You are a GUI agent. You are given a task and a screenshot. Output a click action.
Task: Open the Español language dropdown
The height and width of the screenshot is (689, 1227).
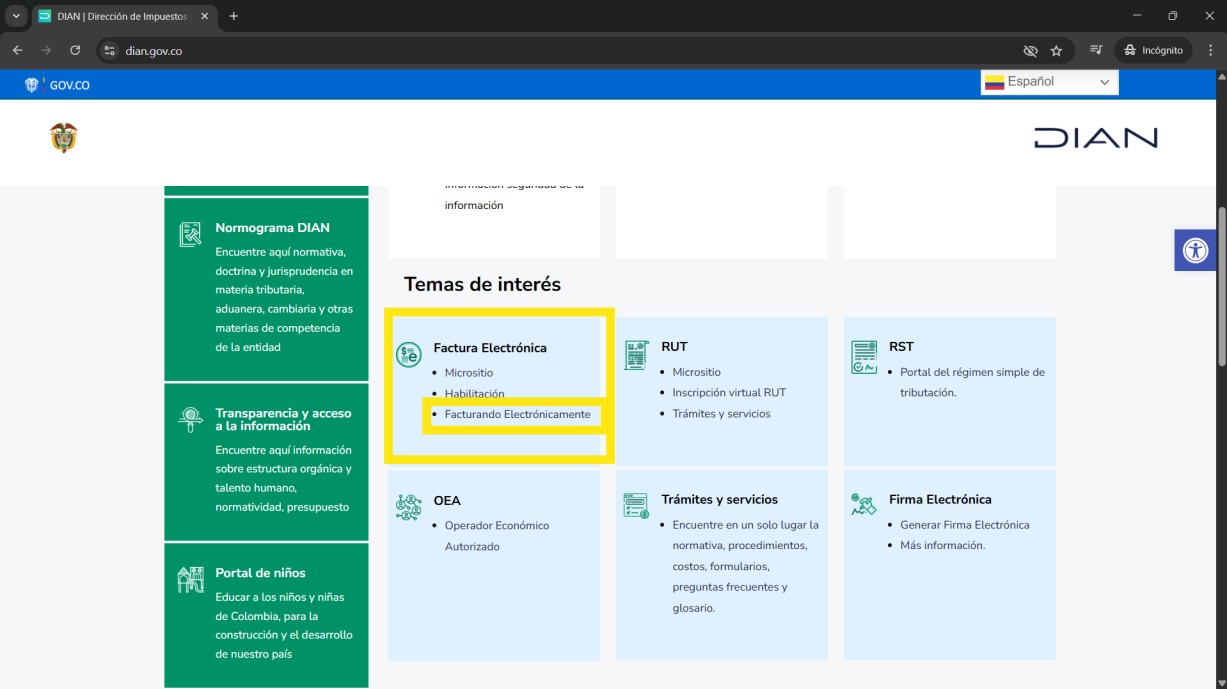1049,82
